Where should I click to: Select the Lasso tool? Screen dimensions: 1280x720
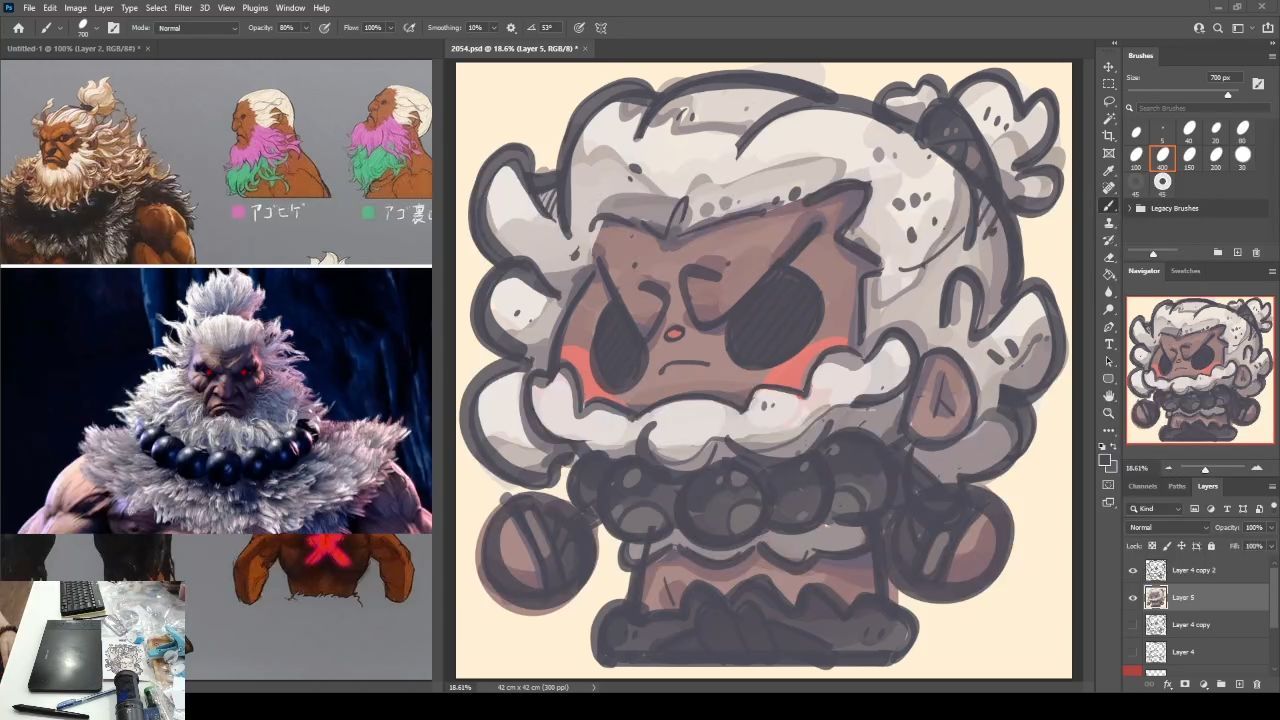pos(1108,101)
